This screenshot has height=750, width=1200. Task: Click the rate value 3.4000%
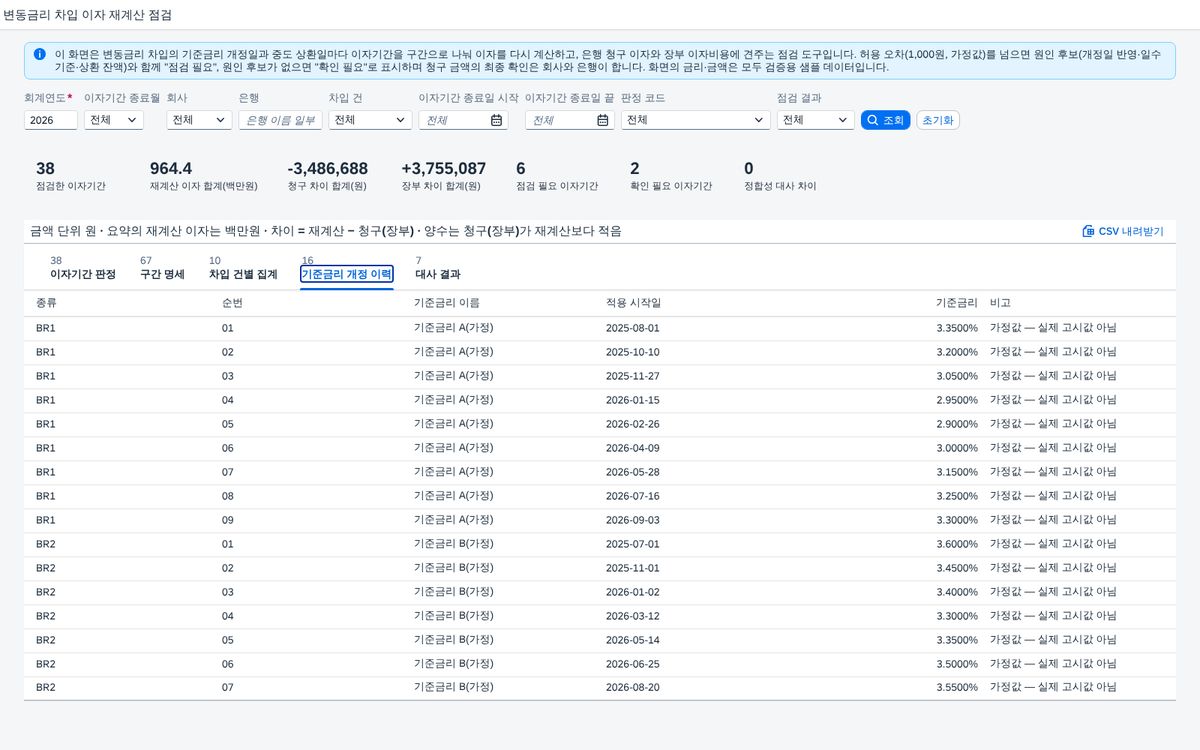[957, 592]
